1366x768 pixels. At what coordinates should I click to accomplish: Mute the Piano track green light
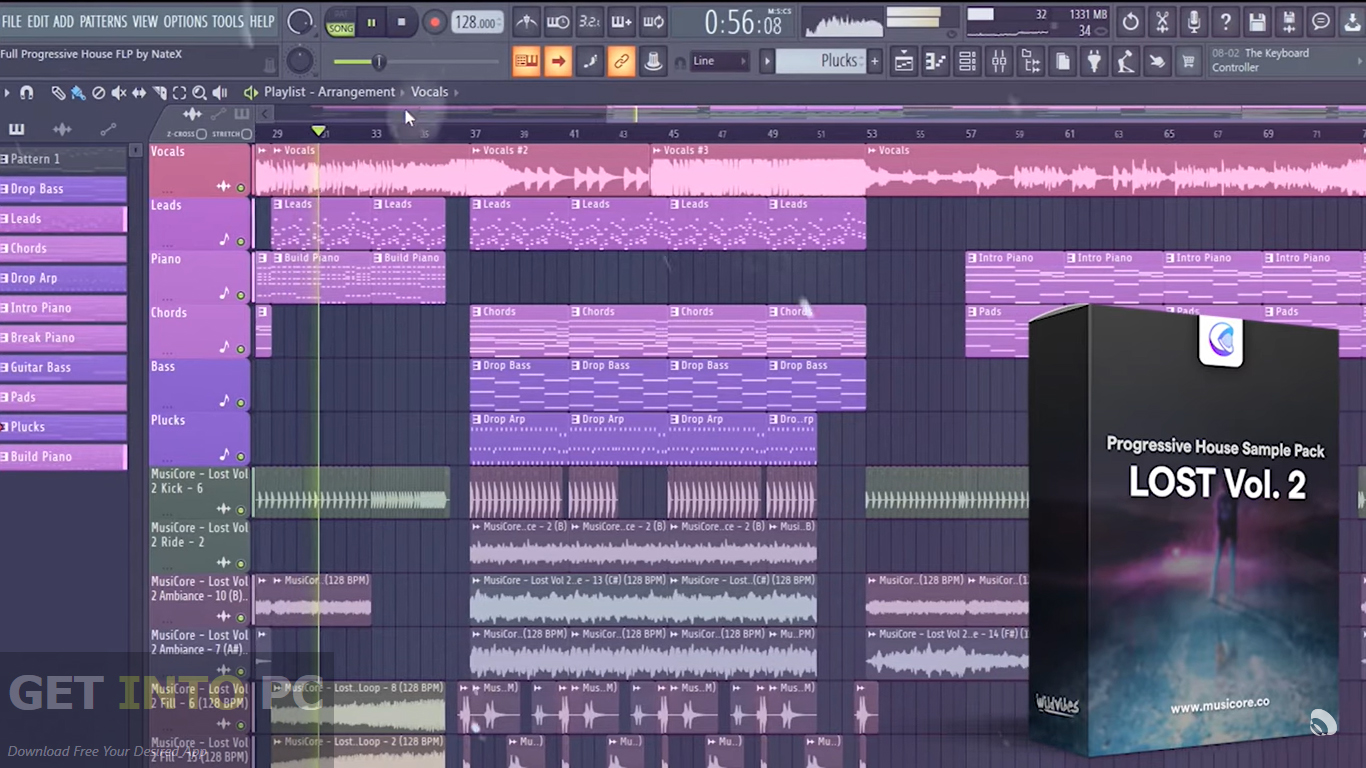[240, 295]
